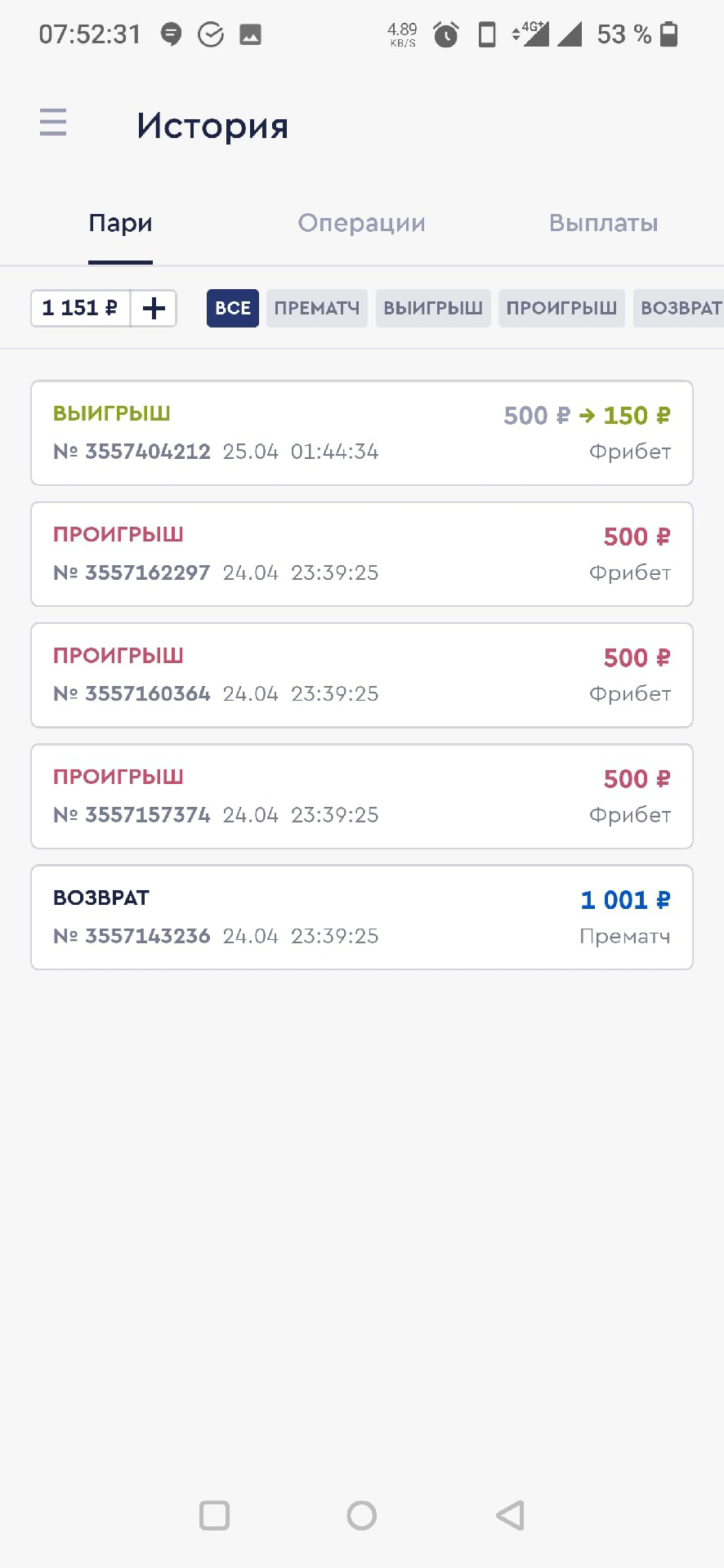Filter bets by ПРОИГРЫШ chip

pyautogui.click(x=561, y=308)
